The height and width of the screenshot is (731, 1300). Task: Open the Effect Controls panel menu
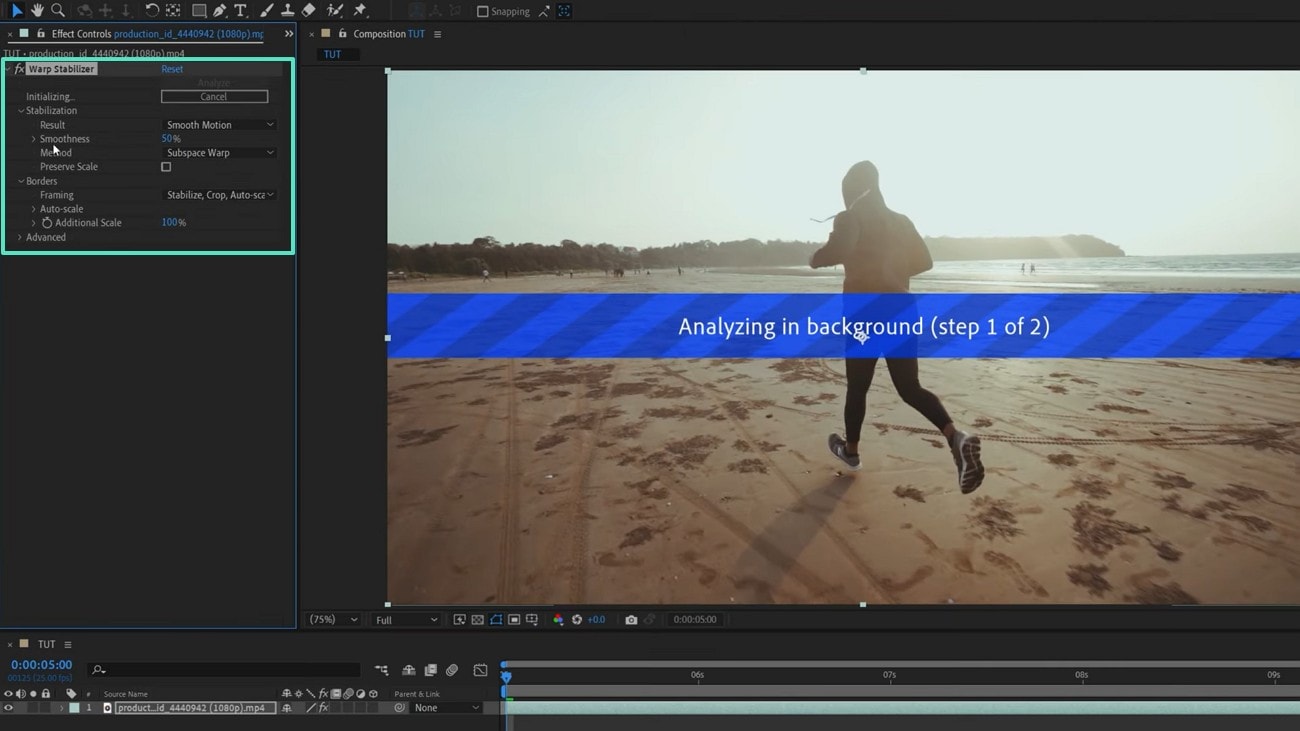point(288,32)
